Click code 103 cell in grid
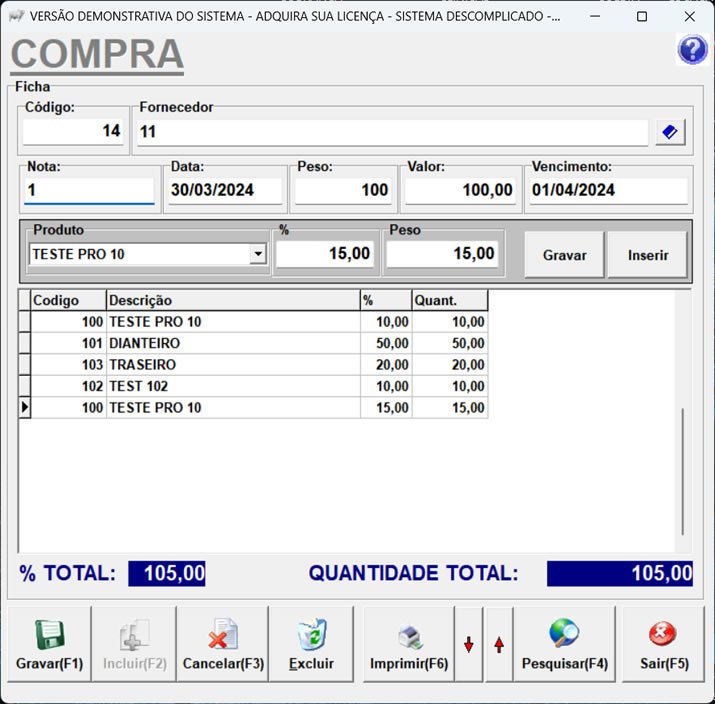This screenshot has width=715, height=704. pos(68,365)
